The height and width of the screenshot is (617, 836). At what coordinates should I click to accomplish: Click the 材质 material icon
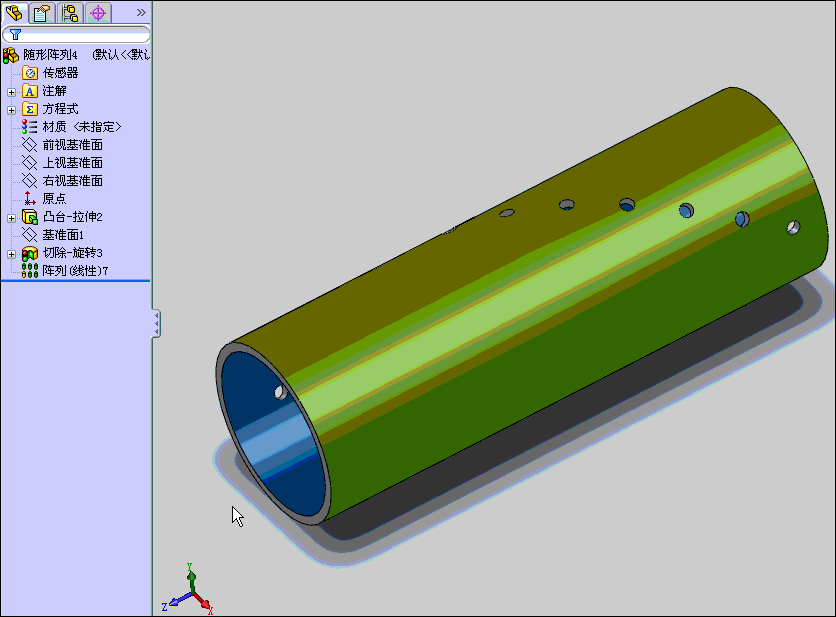[x=29, y=127]
